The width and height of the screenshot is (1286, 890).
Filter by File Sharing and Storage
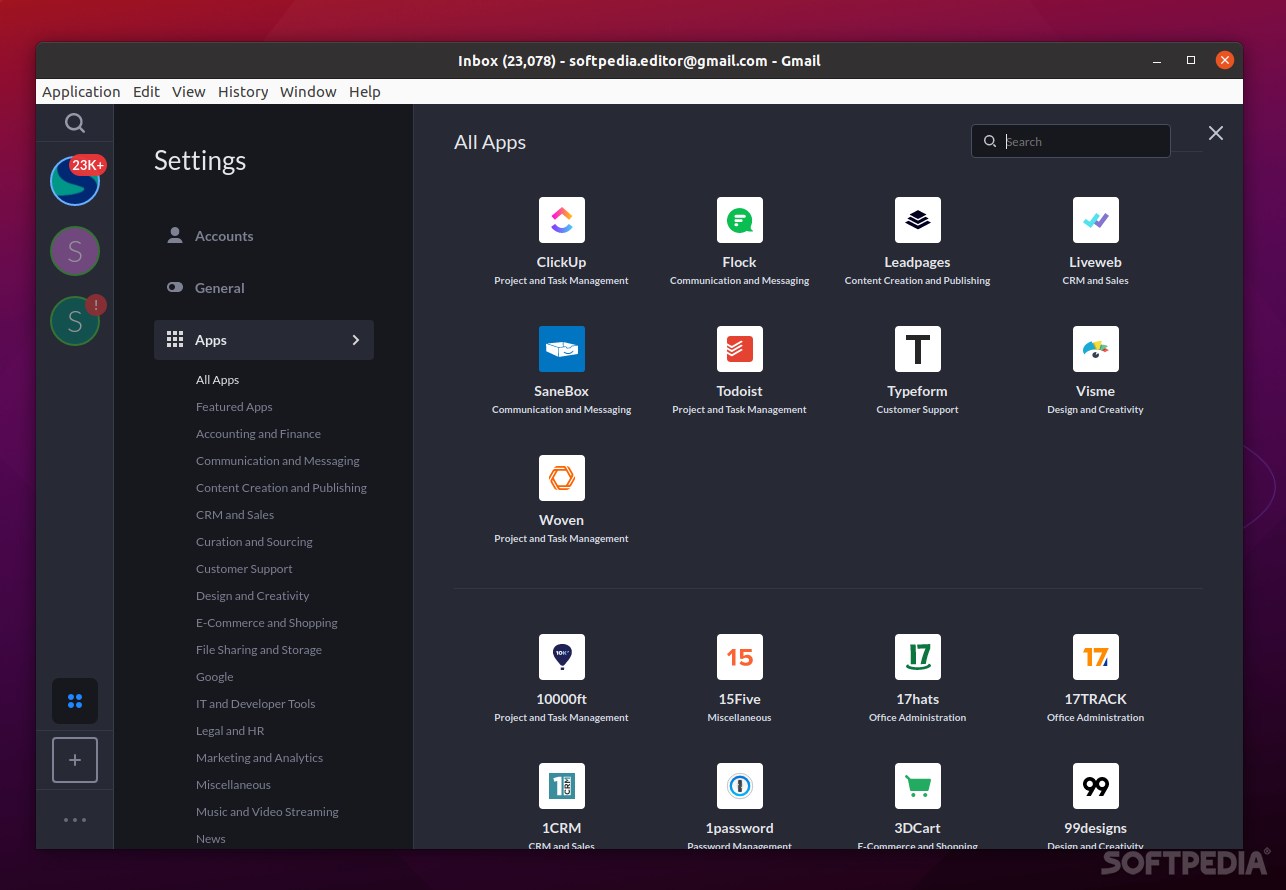point(259,650)
